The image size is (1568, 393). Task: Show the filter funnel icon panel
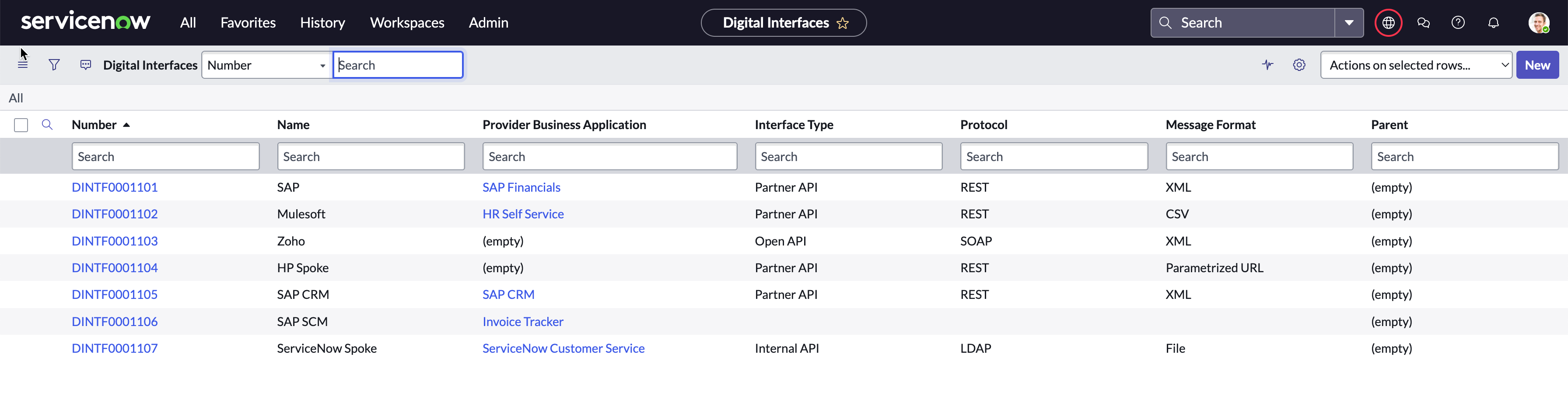click(54, 65)
